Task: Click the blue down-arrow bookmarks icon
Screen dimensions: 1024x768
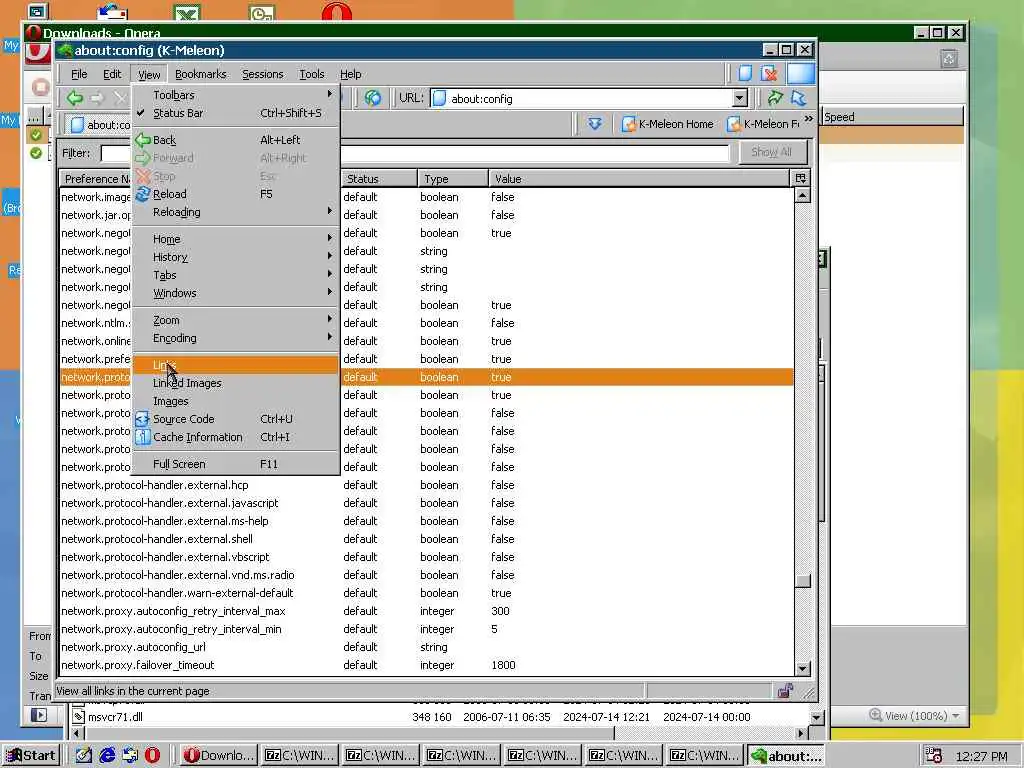Action: (x=594, y=123)
